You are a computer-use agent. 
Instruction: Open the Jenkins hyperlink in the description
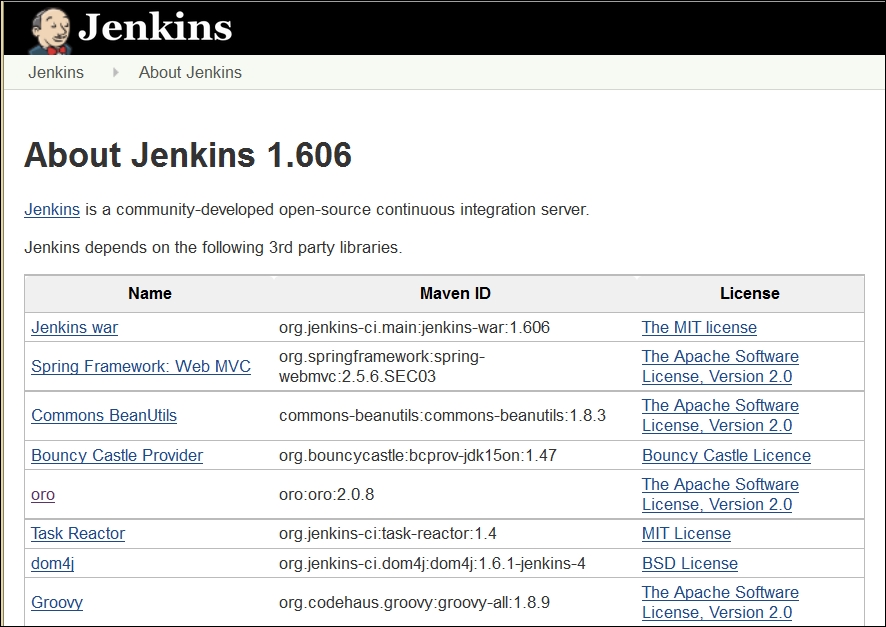pyautogui.click(x=51, y=209)
